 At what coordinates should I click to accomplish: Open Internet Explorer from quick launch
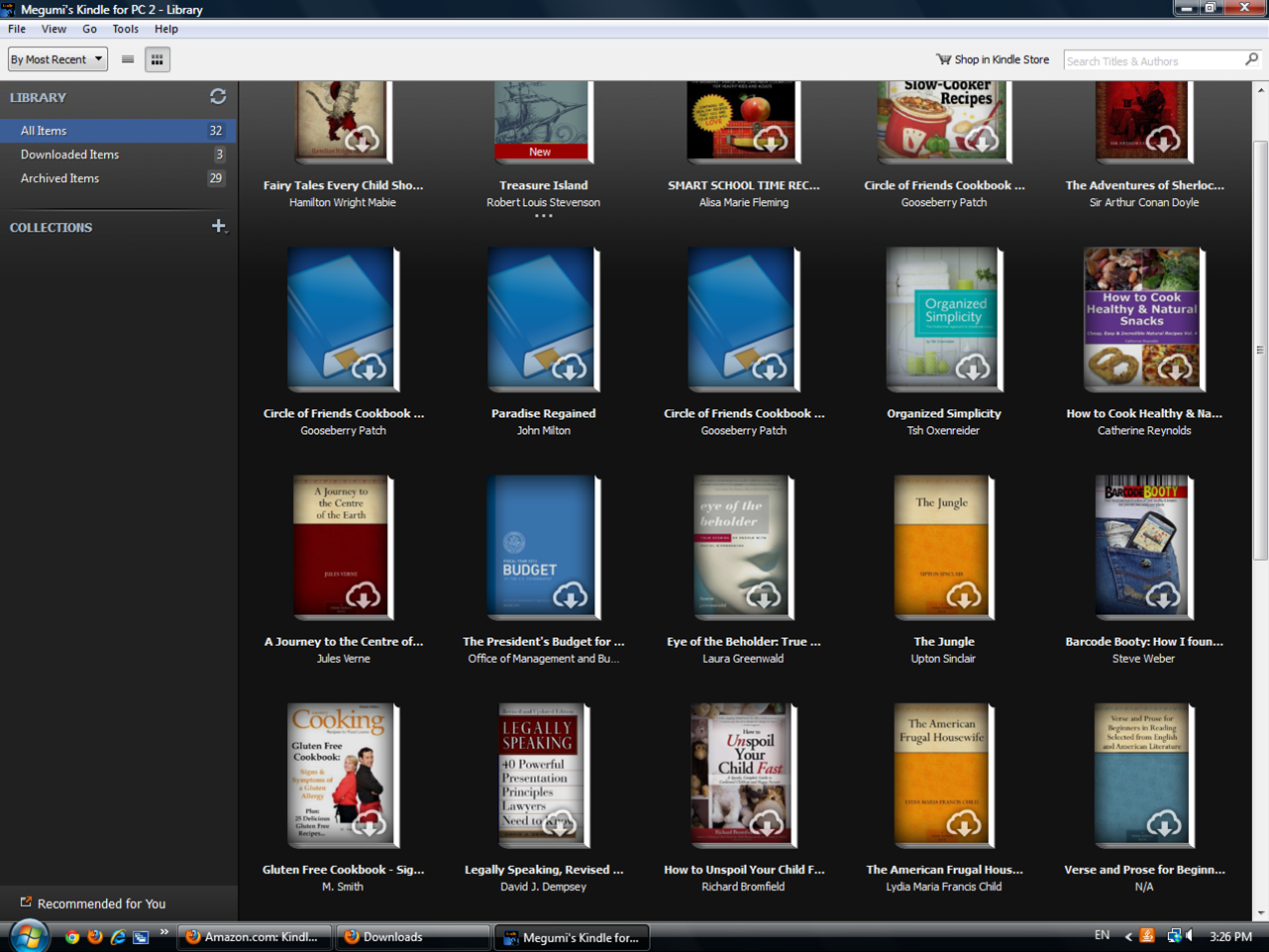pos(118,937)
